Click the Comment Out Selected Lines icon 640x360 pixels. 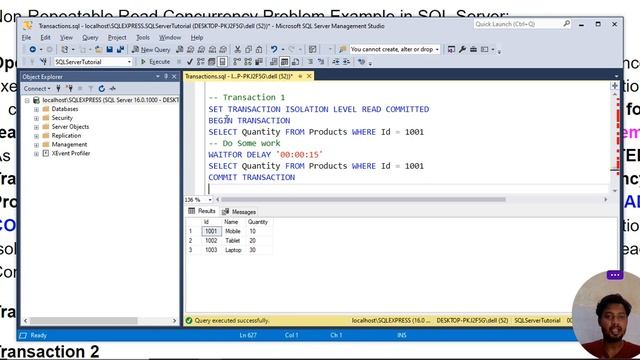click(x=310, y=62)
